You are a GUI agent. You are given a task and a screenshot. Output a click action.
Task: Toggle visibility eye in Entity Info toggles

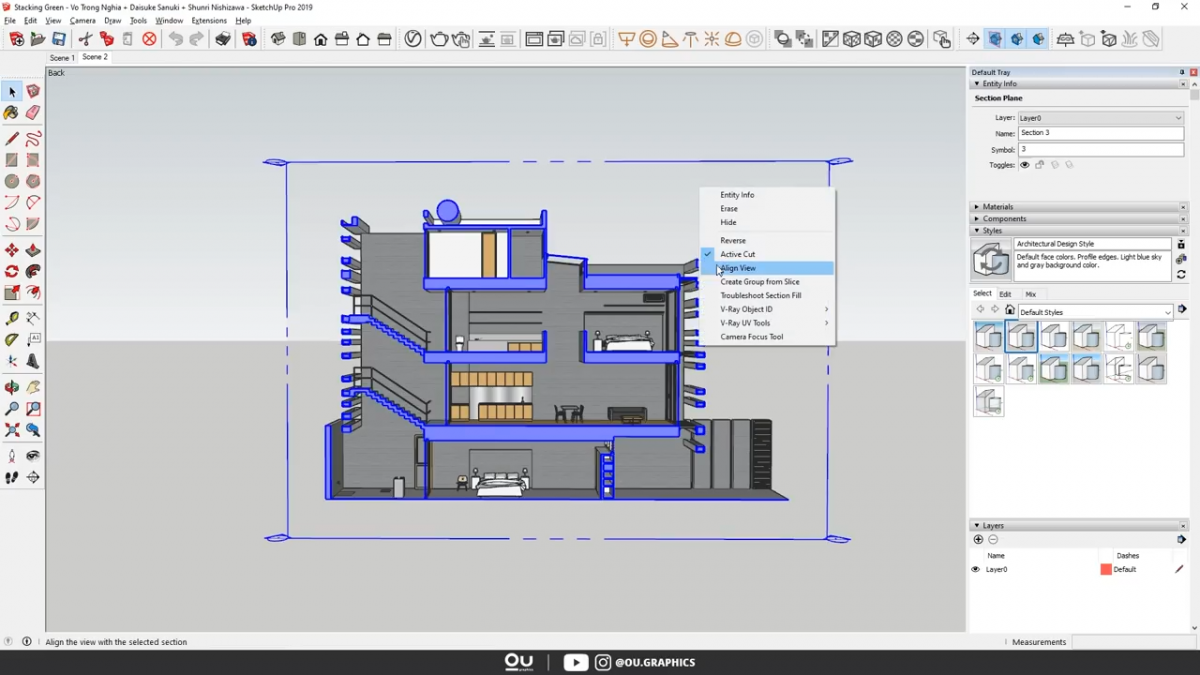[1024, 165]
